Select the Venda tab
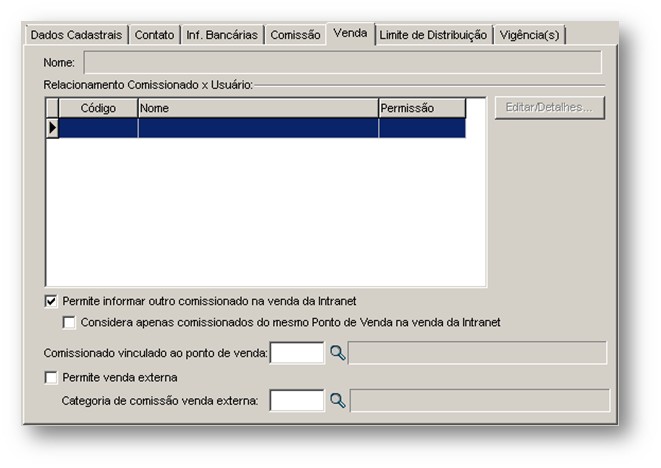 click(350, 33)
